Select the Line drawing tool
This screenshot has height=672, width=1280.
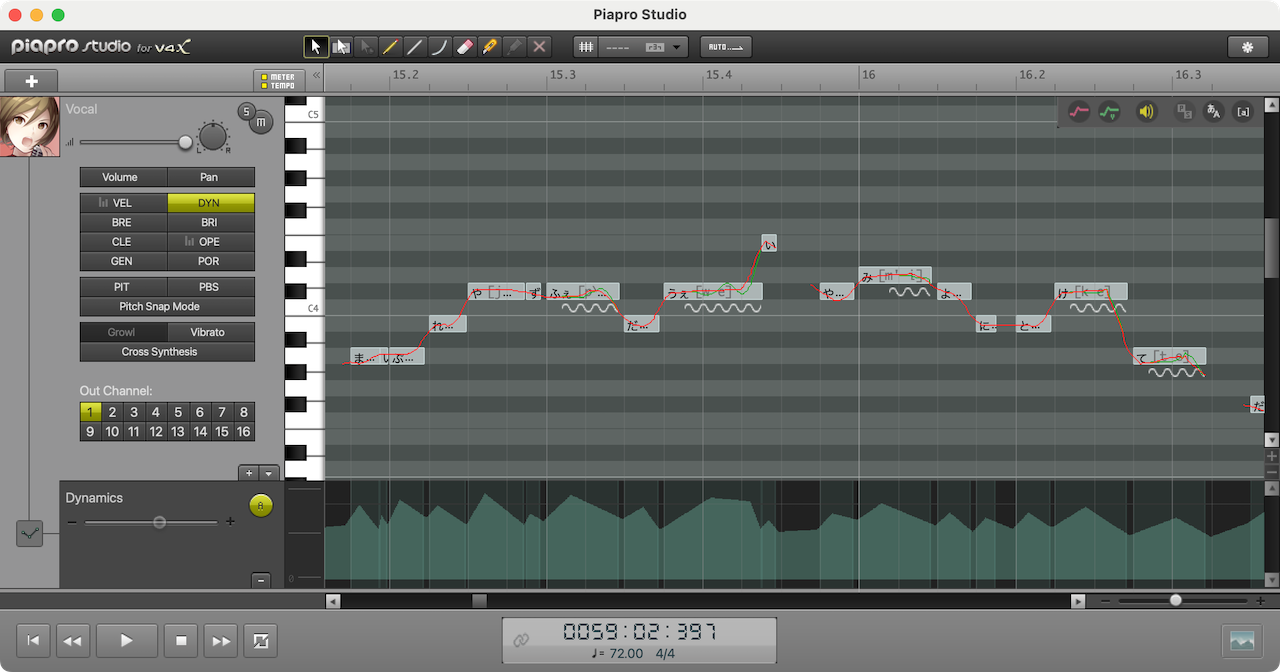click(x=415, y=46)
